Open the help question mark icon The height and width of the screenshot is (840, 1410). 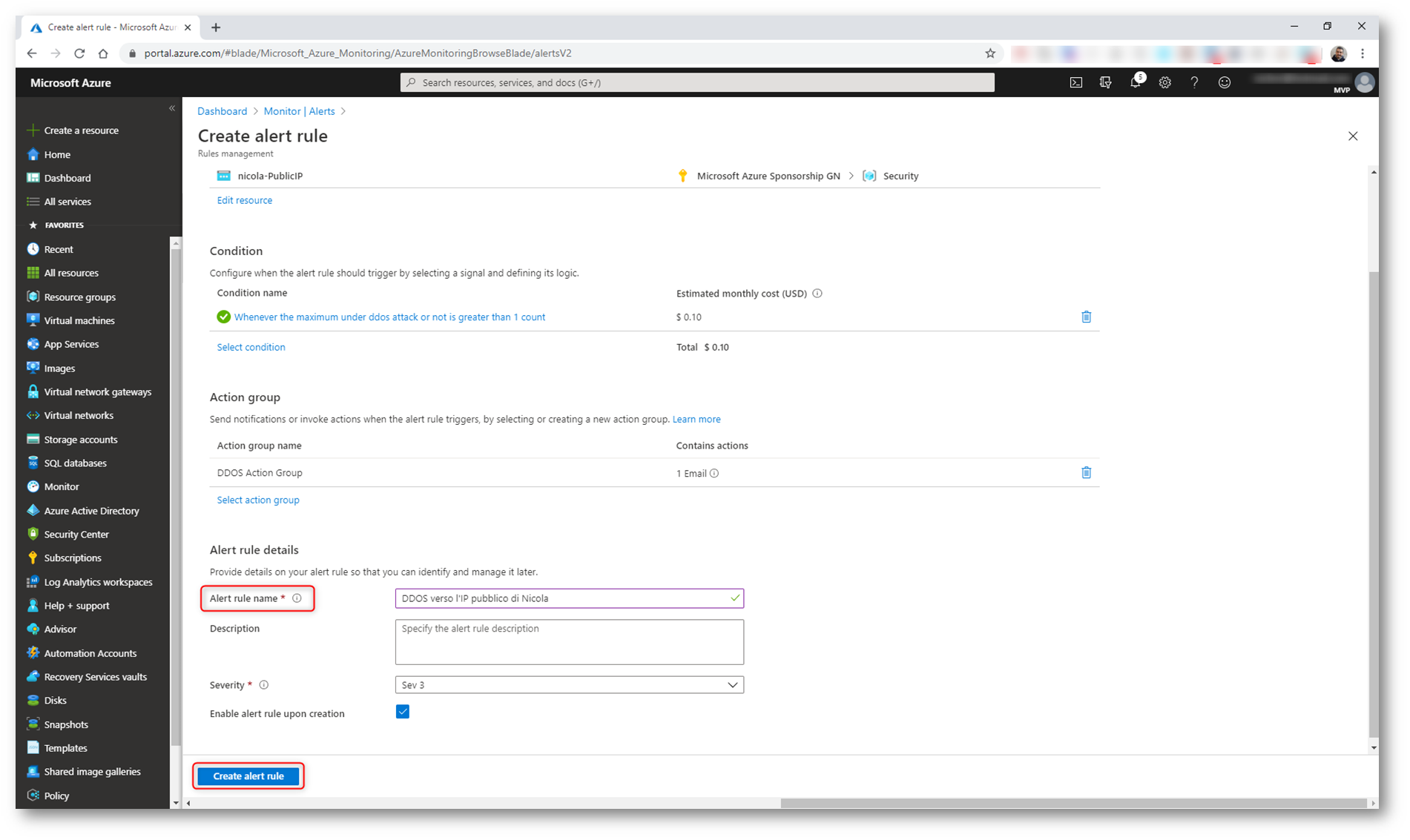(x=1194, y=82)
